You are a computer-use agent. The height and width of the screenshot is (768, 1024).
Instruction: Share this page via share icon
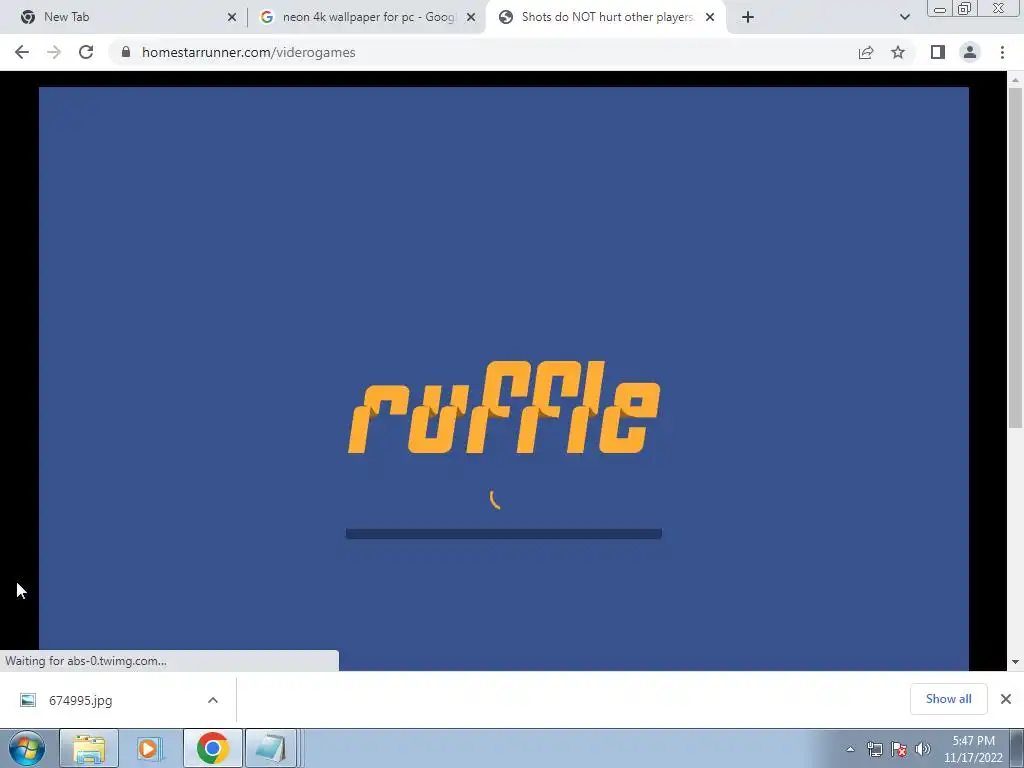tap(866, 52)
